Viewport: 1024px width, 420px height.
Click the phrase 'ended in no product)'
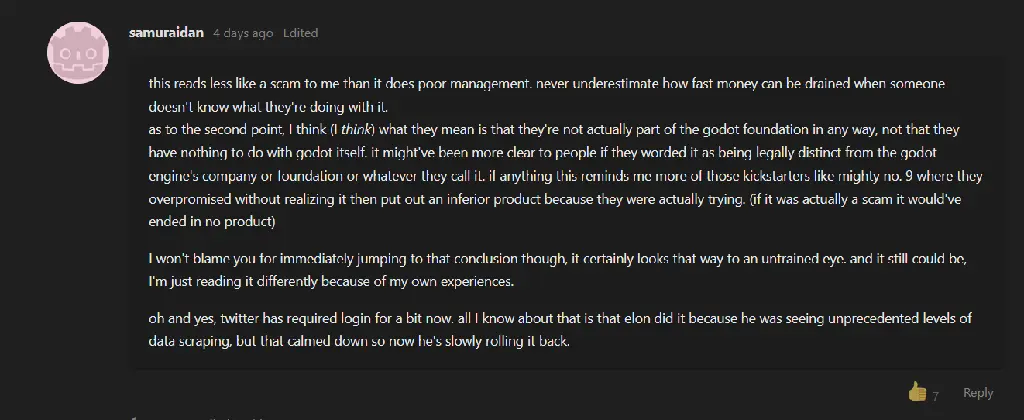tap(212, 221)
